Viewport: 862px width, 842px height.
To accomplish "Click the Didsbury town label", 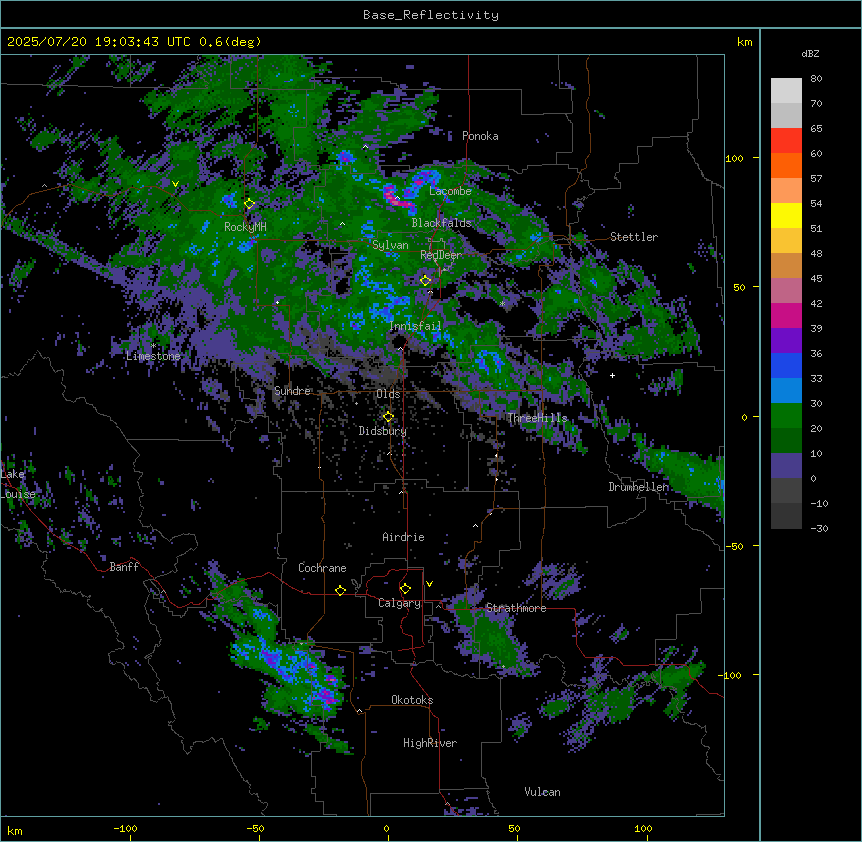I will (383, 431).
